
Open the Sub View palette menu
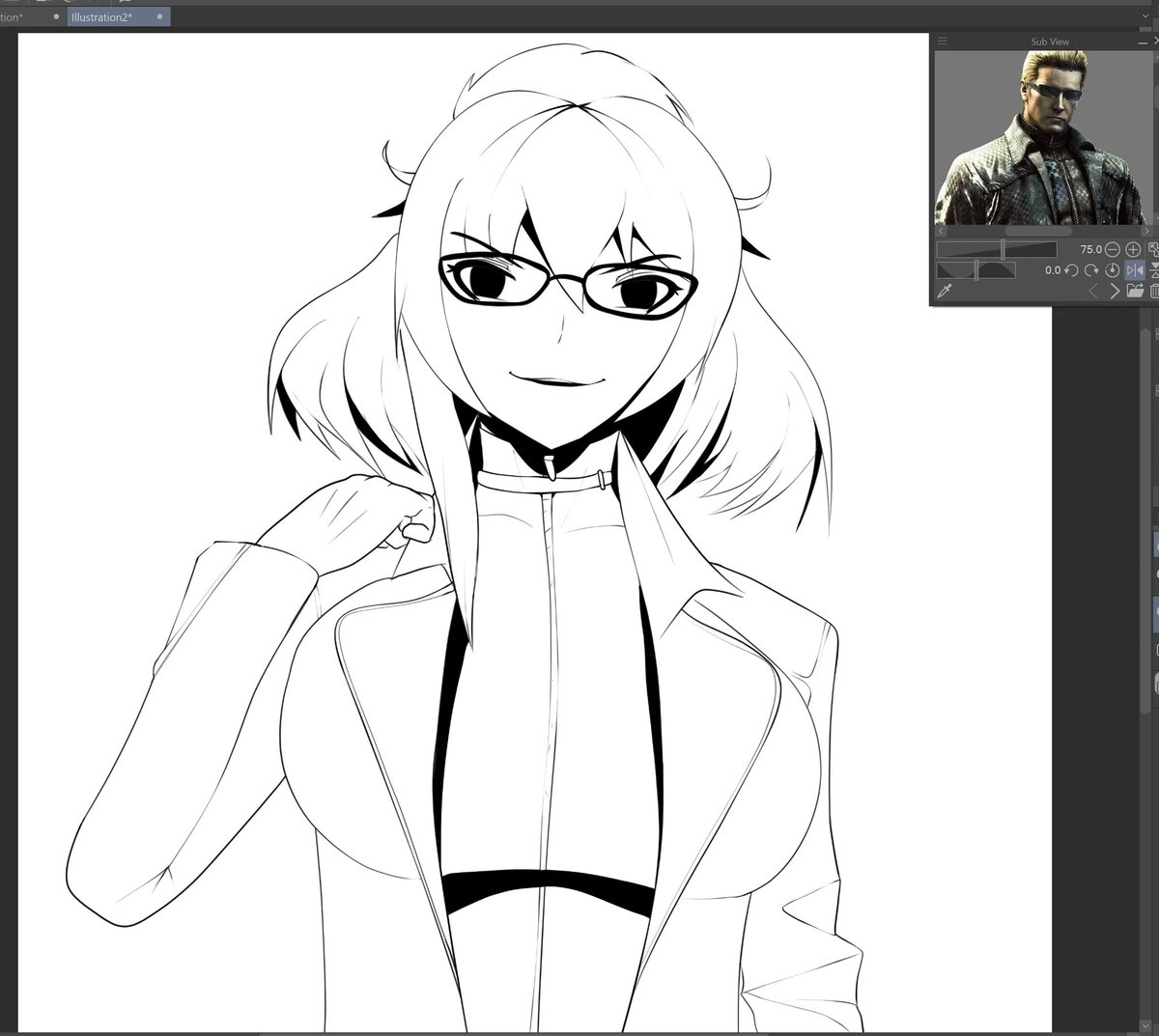point(943,42)
